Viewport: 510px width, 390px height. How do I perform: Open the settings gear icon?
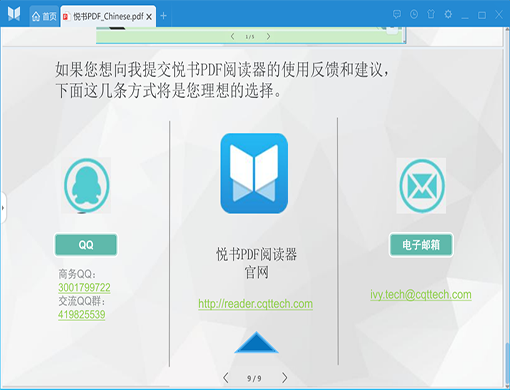click(448, 14)
